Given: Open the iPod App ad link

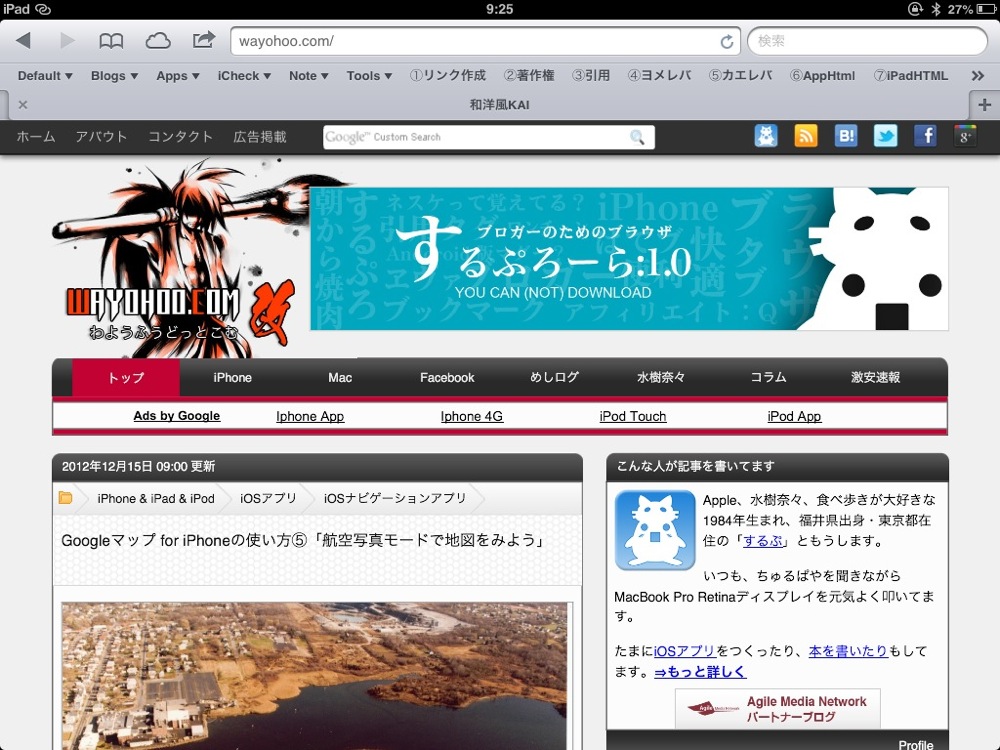Looking at the screenshot, I should pyautogui.click(x=794, y=416).
